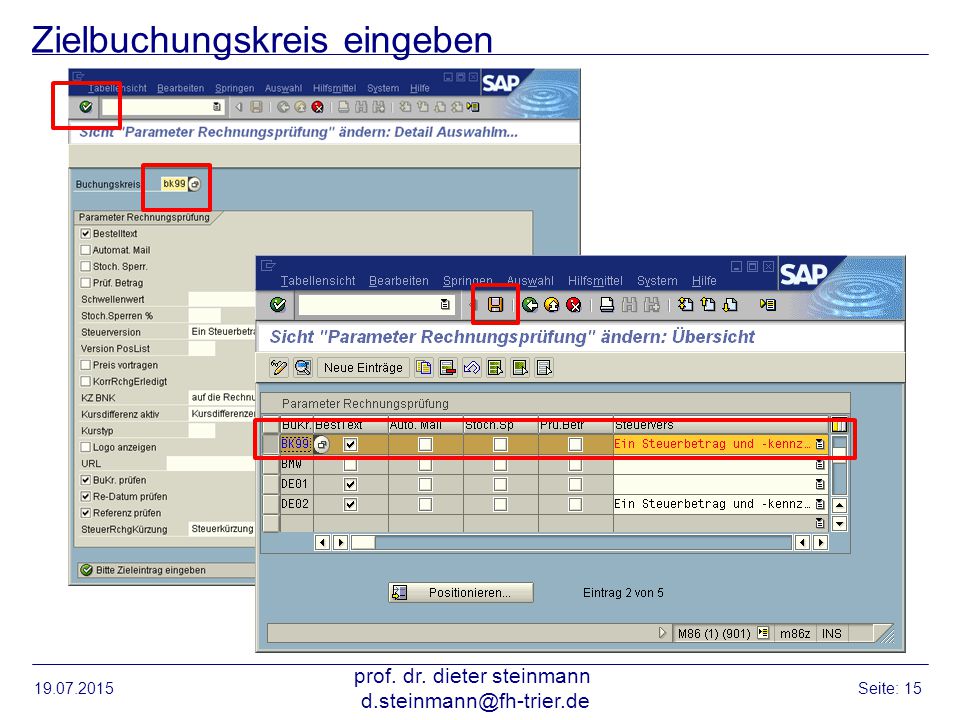This screenshot has width=960, height=720.
Task: Open Details magnifier icon beside Neue Einträge
Action: click(x=302, y=367)
